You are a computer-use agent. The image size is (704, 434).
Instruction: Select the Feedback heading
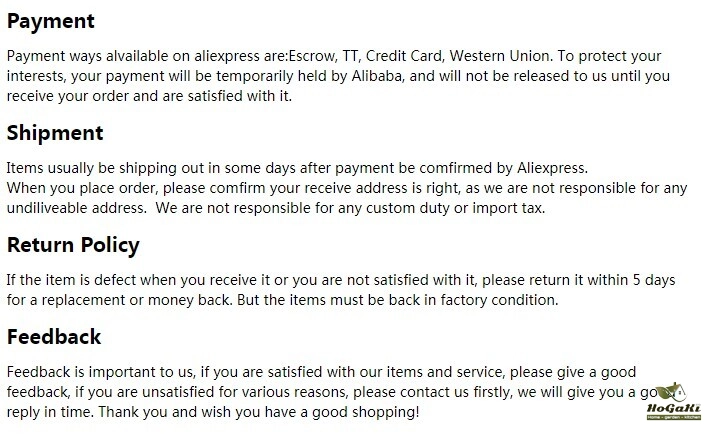coord(54,337)
